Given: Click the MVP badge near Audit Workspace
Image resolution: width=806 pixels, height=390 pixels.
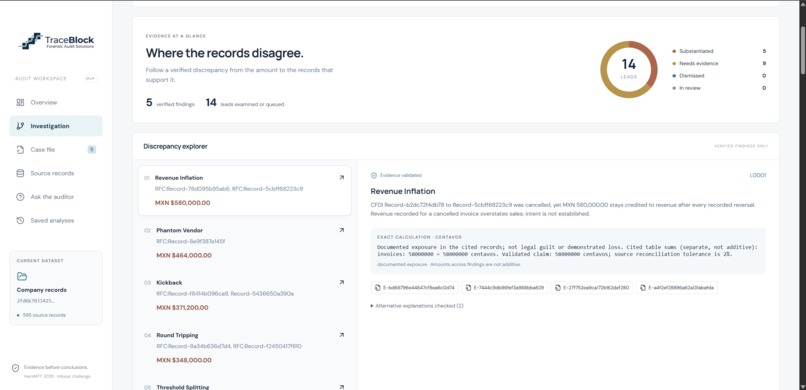Looking at the screenshot, I should (90, 79).
